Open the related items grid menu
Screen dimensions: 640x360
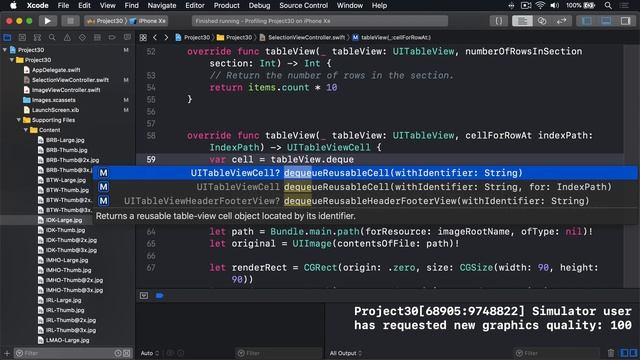tap(143, 38)
